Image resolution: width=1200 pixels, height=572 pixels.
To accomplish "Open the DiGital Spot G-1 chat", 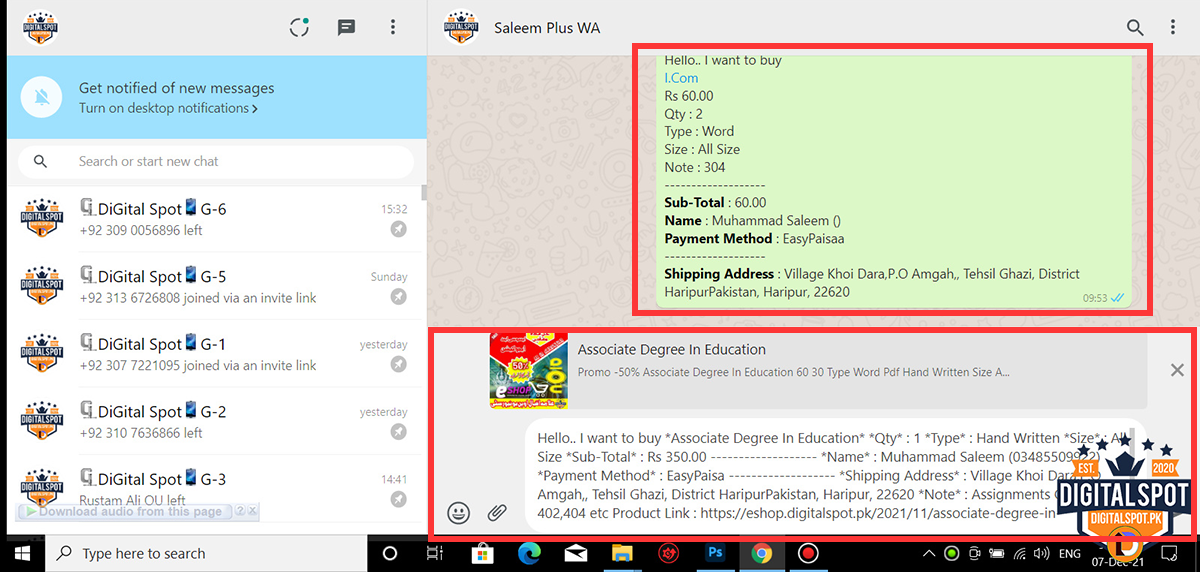I will [214, 353].
